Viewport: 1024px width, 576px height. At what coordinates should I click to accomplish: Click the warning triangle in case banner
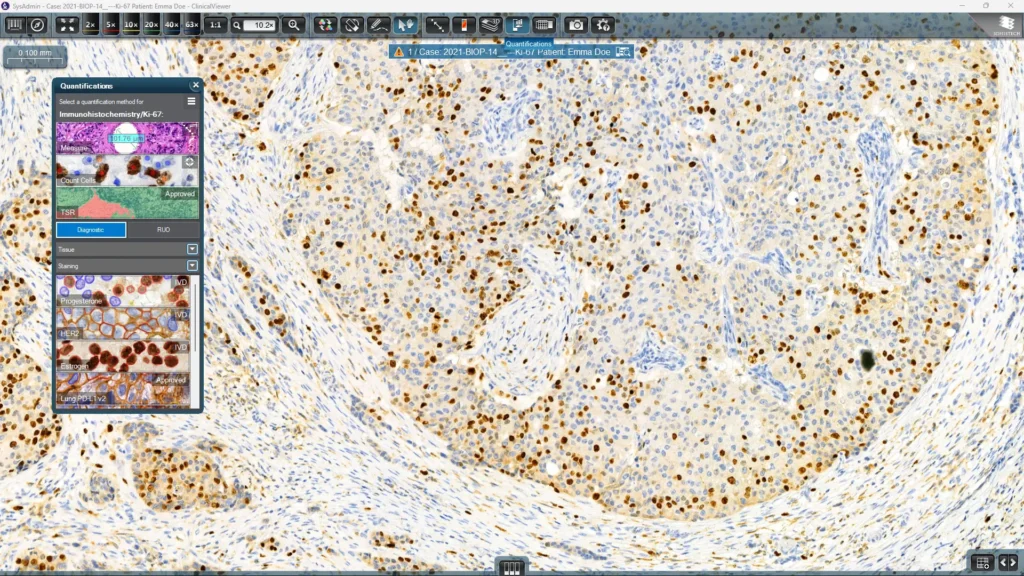click(399, 52)
